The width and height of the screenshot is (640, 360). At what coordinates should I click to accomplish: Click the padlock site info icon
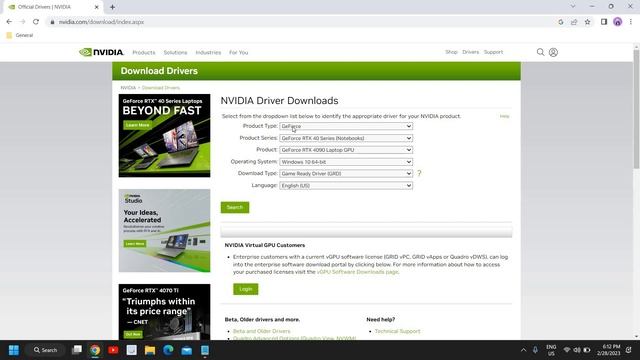52,22
